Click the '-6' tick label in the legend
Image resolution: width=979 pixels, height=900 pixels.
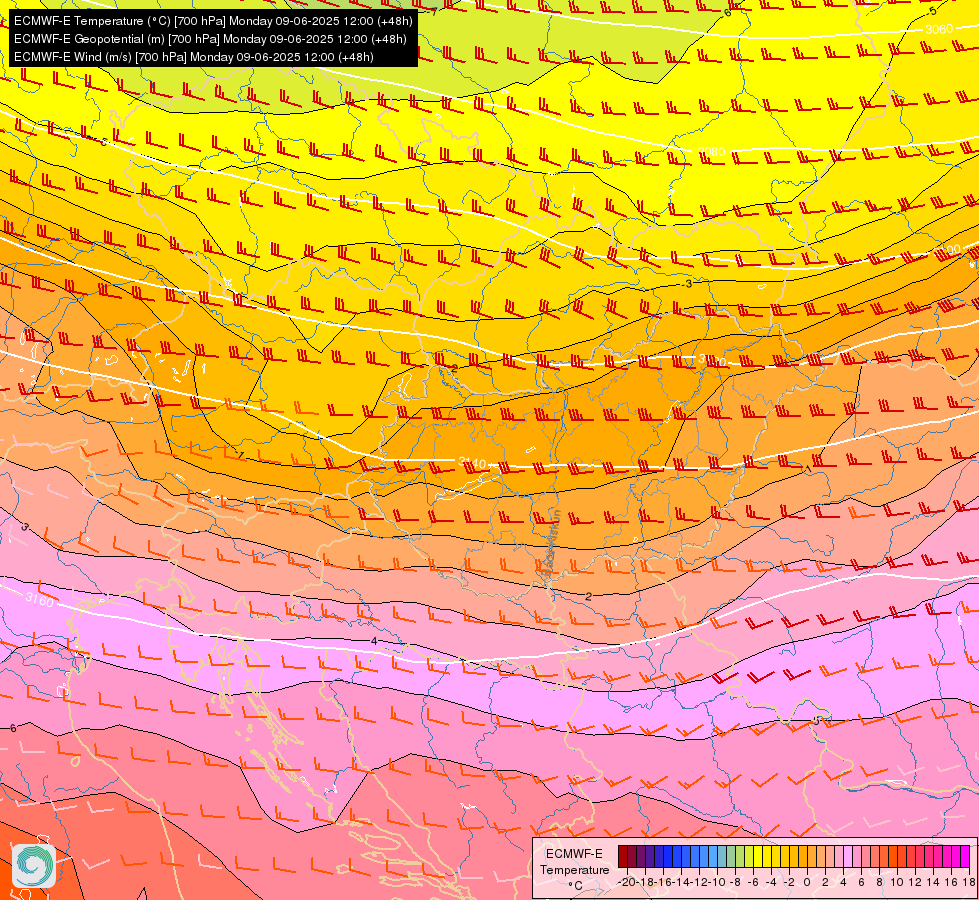click(753, 882)
